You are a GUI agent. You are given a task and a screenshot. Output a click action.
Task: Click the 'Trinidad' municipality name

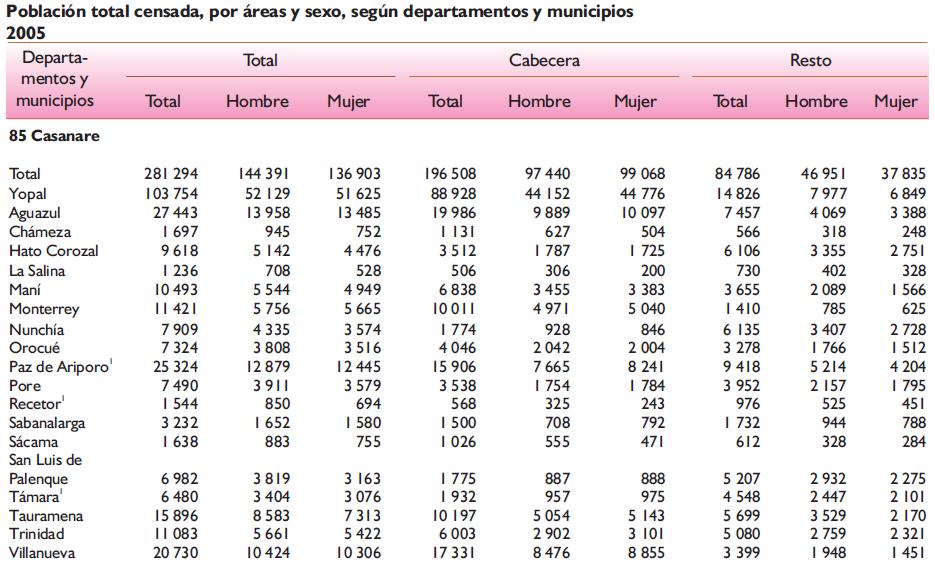(x=36, y=534)
